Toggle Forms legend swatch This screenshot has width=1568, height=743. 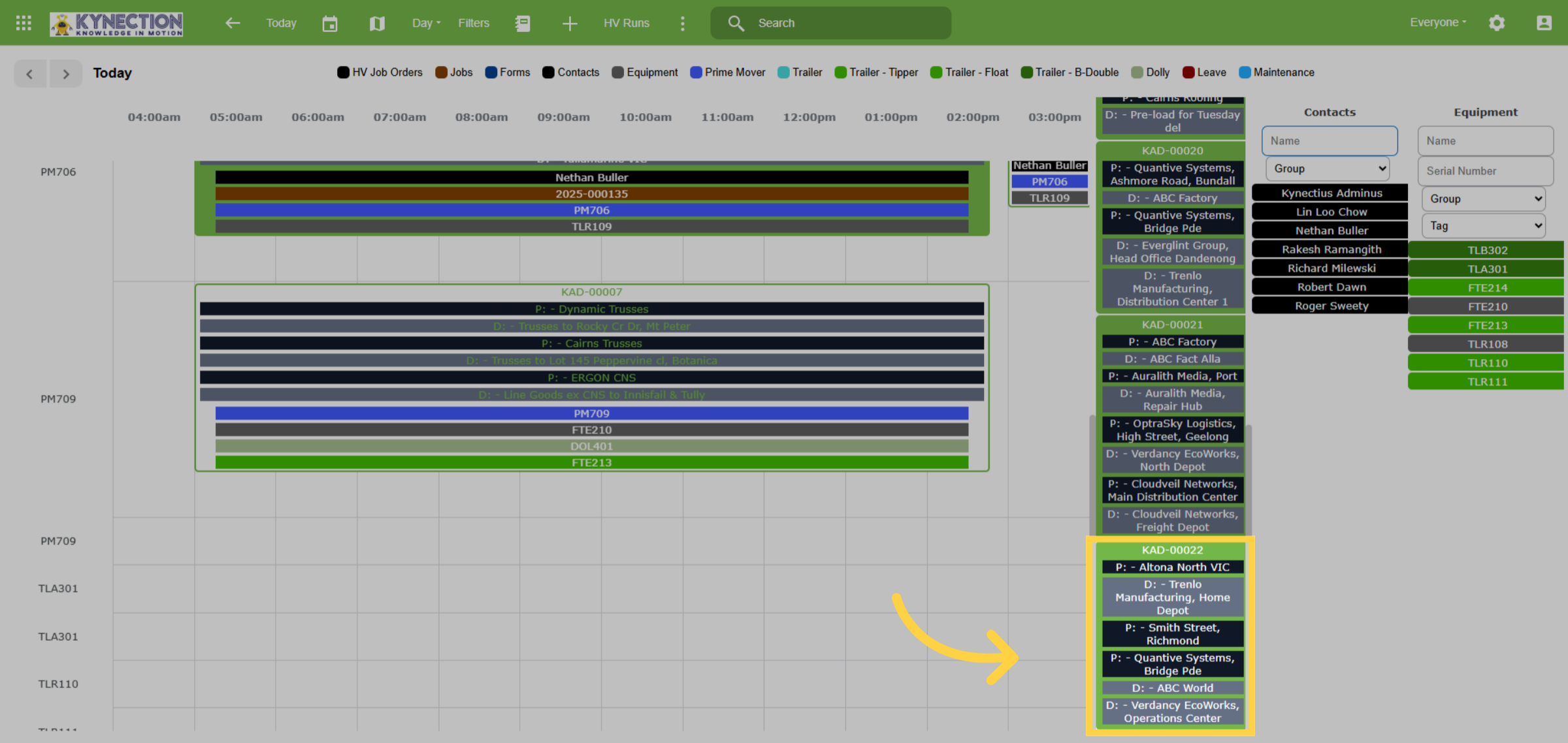[491, 72]
